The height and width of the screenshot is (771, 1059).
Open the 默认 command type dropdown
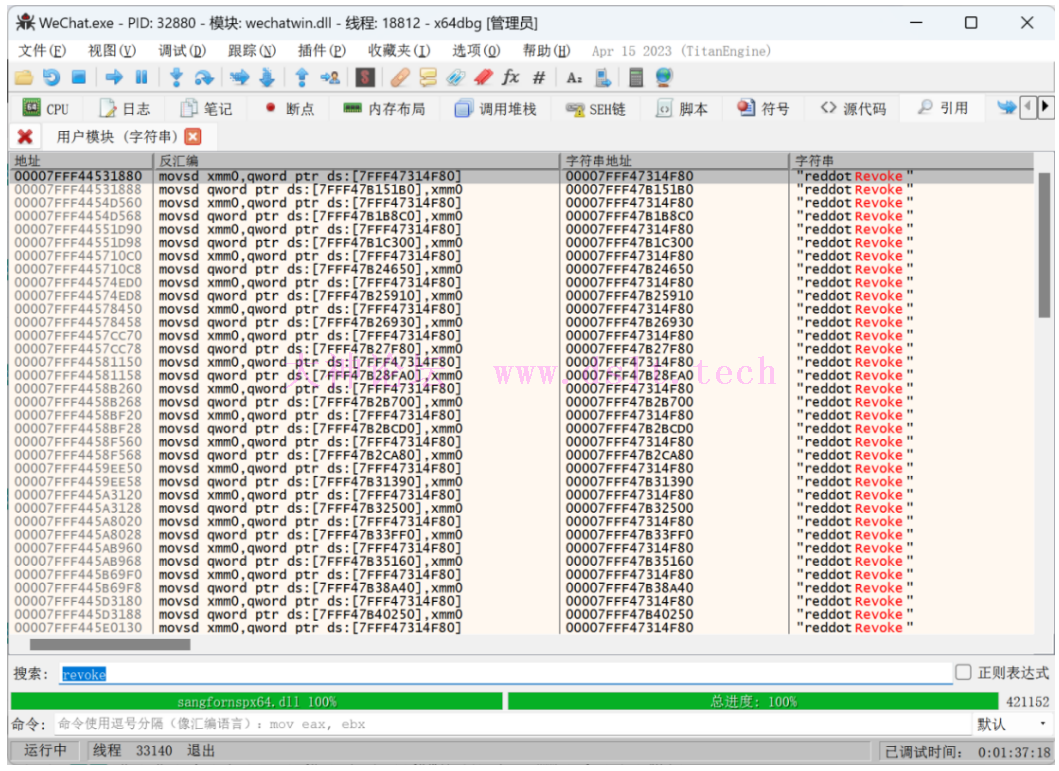click(x=1012, y=724)
